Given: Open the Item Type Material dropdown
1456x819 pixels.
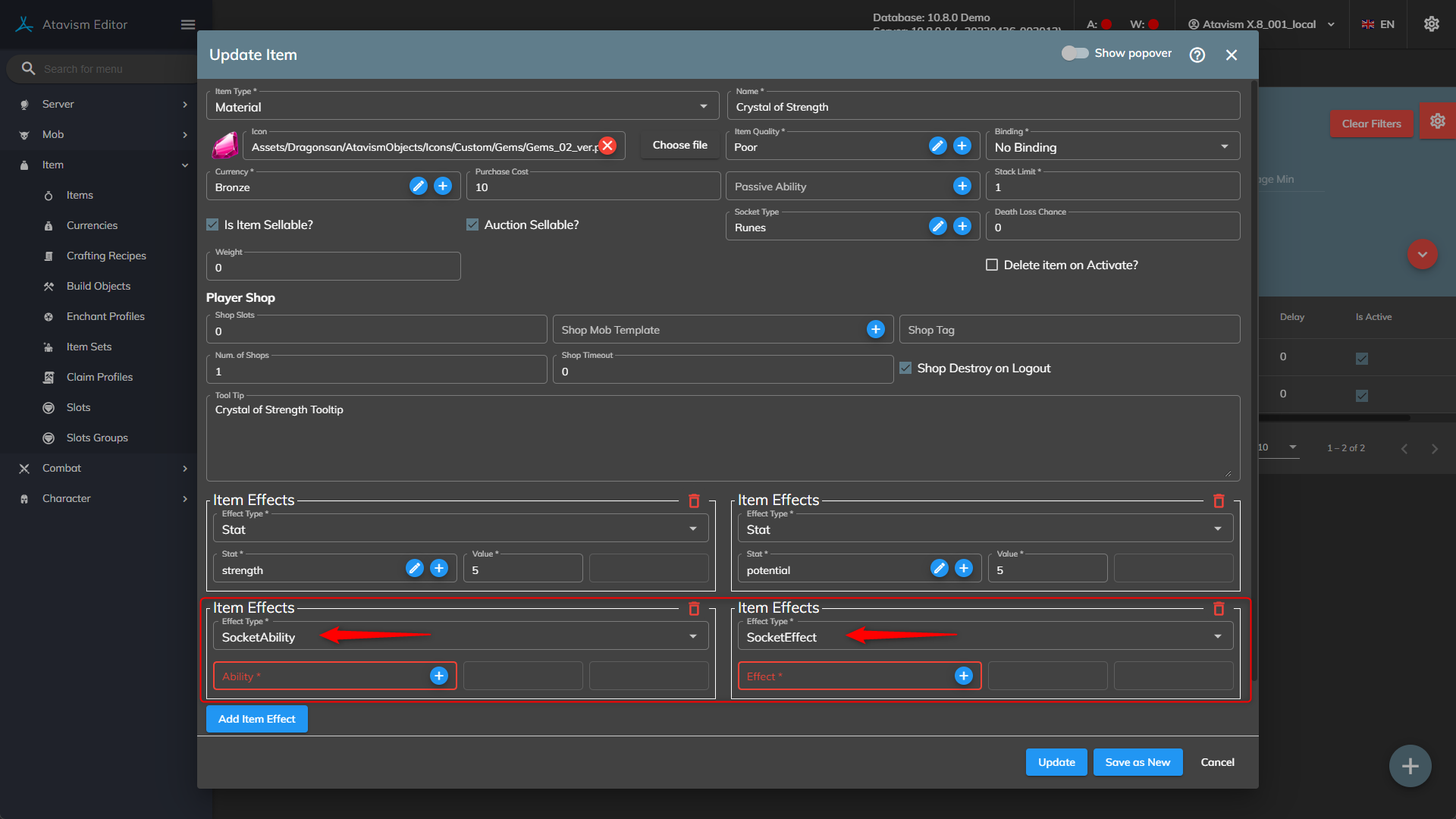Looking at the screenshot, I should point(462,107).
